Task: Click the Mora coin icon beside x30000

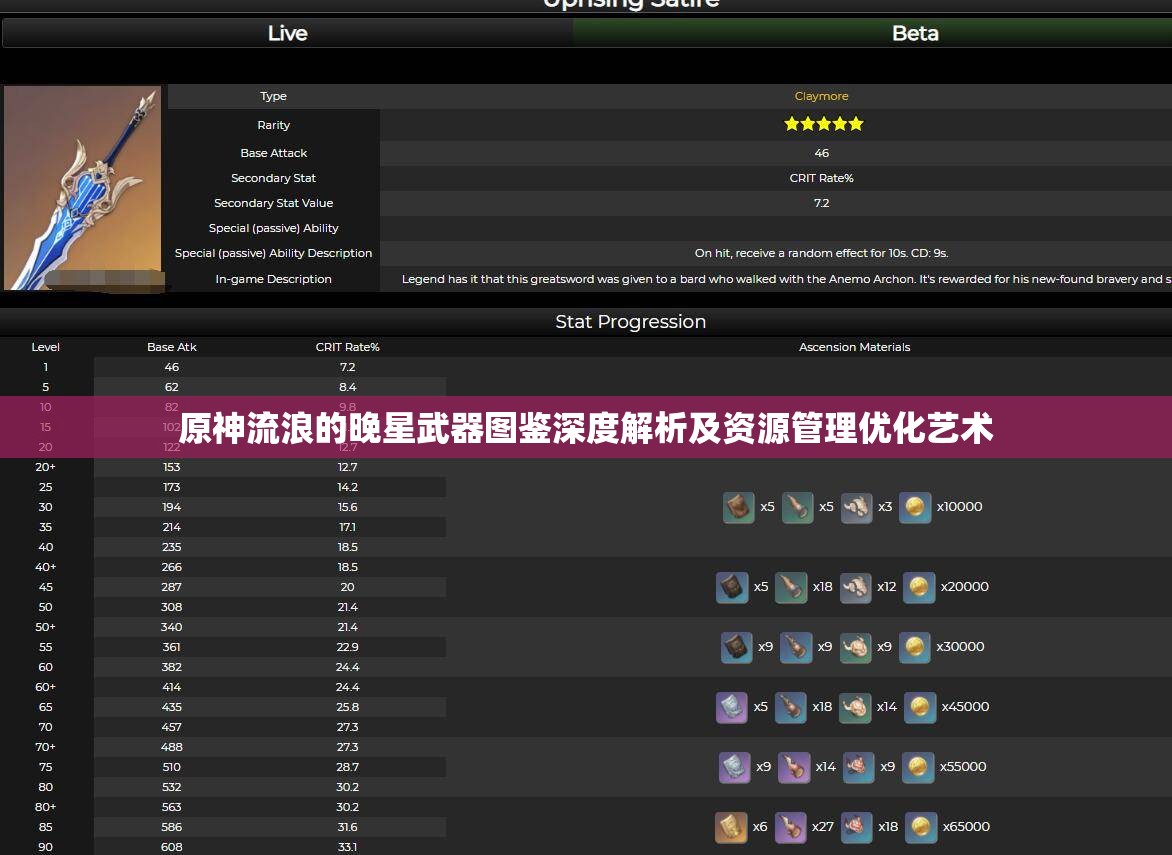Action: coord(914,647)
